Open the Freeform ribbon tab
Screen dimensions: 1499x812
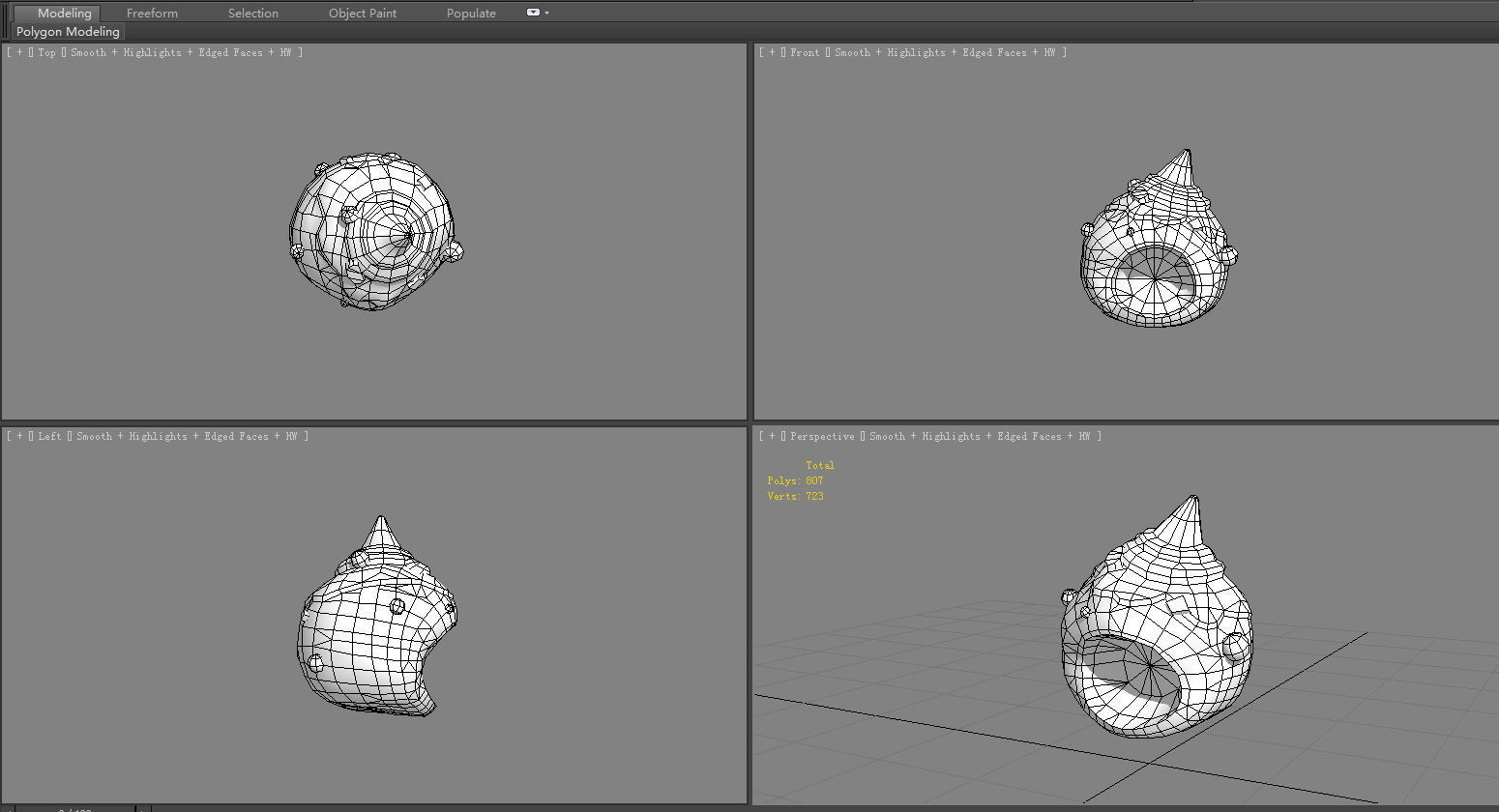pos(152,13)
